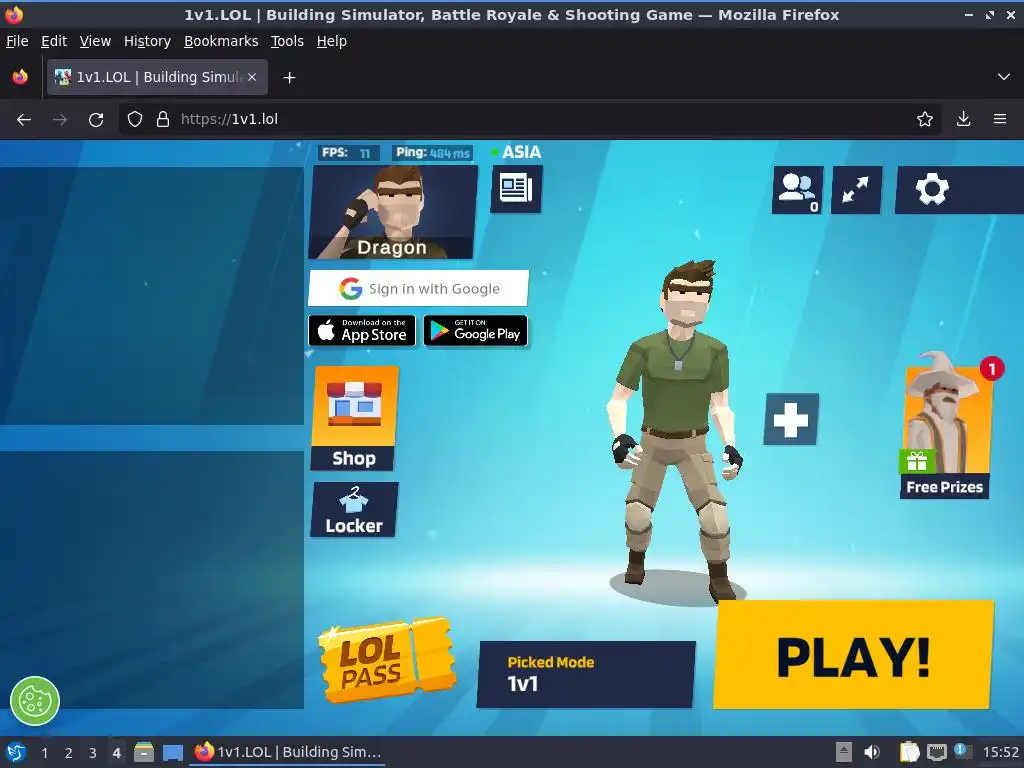Screen dimensions: 1024x768
Task: Open tracking protection shield
Action: click(135, 120)
